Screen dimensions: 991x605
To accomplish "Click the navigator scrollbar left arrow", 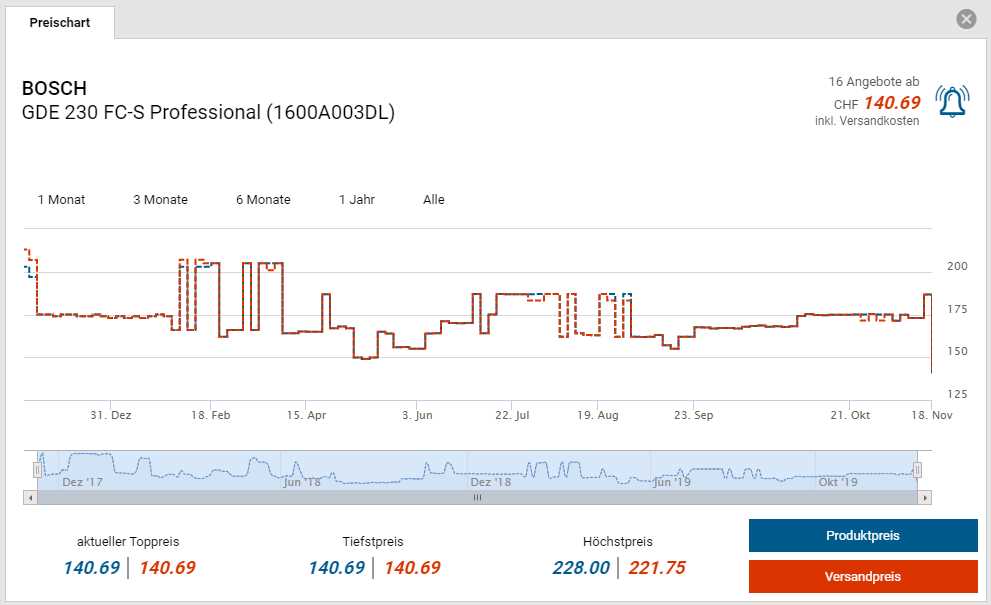I will click(x=30, y=497).
